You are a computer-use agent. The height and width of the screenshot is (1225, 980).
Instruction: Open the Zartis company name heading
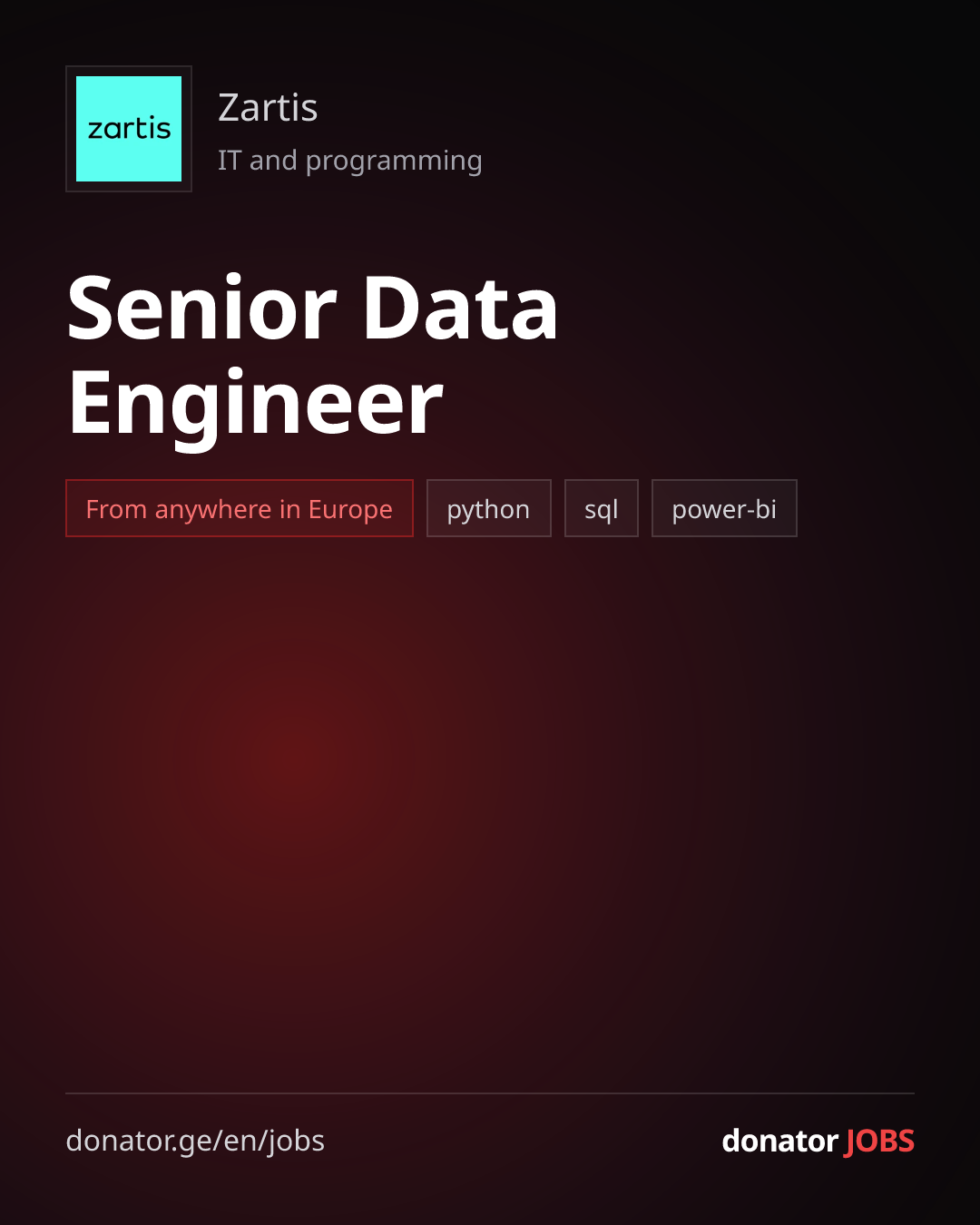tap(268, 108)
